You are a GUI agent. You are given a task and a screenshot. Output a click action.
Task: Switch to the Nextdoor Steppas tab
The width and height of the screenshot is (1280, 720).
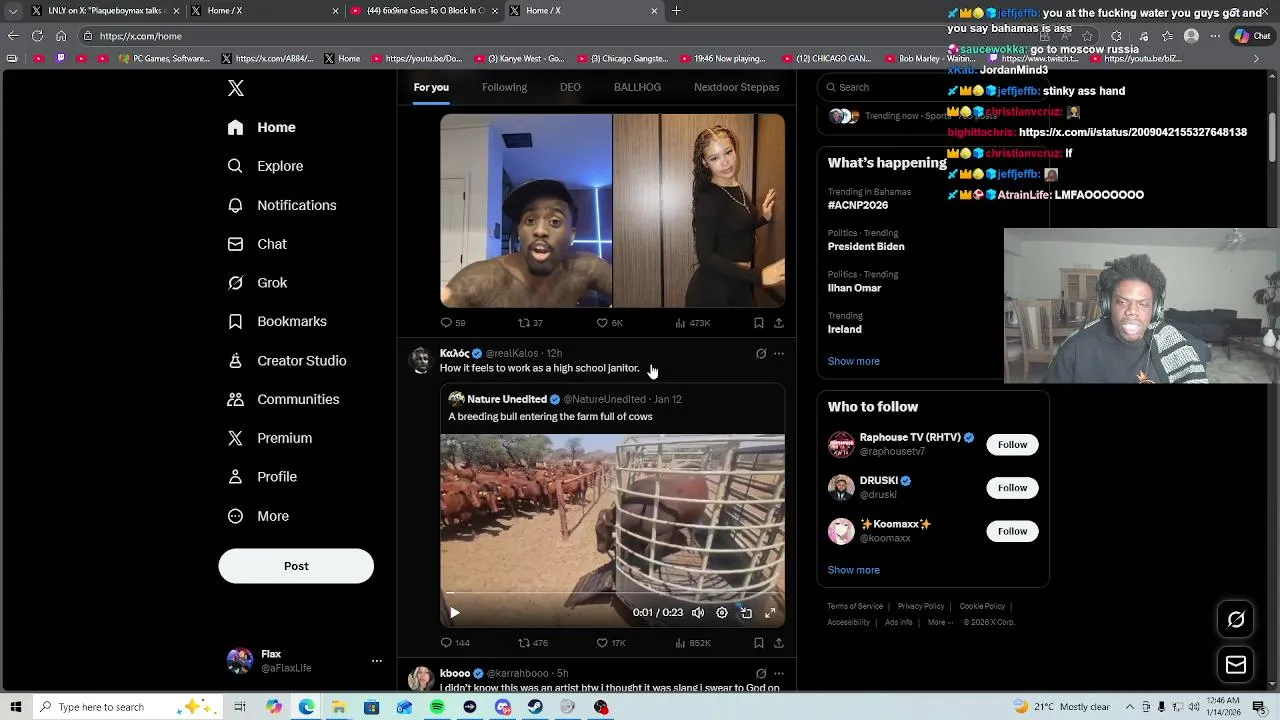click(x=736, y=87)
